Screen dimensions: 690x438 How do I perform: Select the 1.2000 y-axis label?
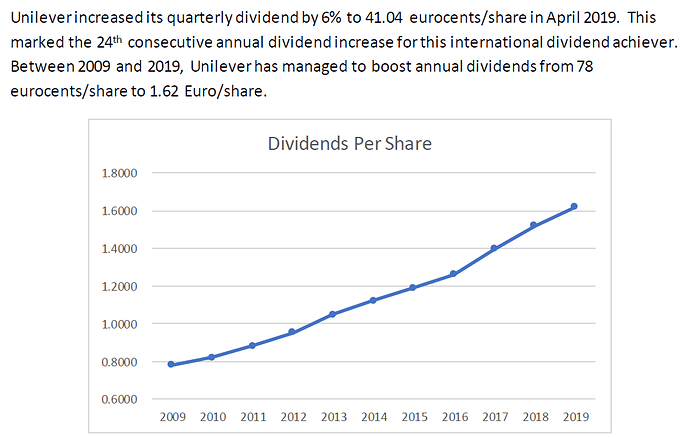[119, 287]
